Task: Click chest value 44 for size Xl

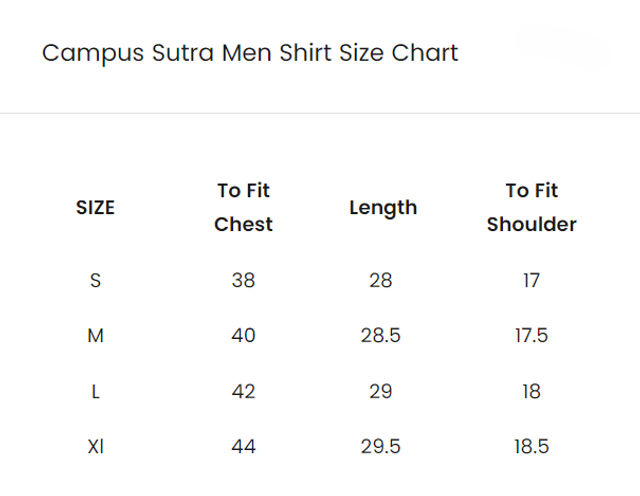Action: 243,446
